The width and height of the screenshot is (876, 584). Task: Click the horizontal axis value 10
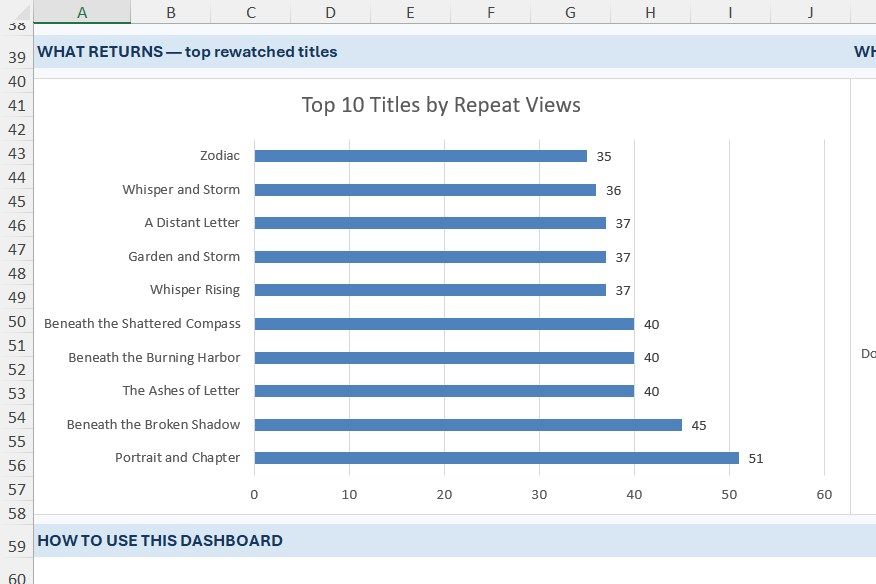349,495
